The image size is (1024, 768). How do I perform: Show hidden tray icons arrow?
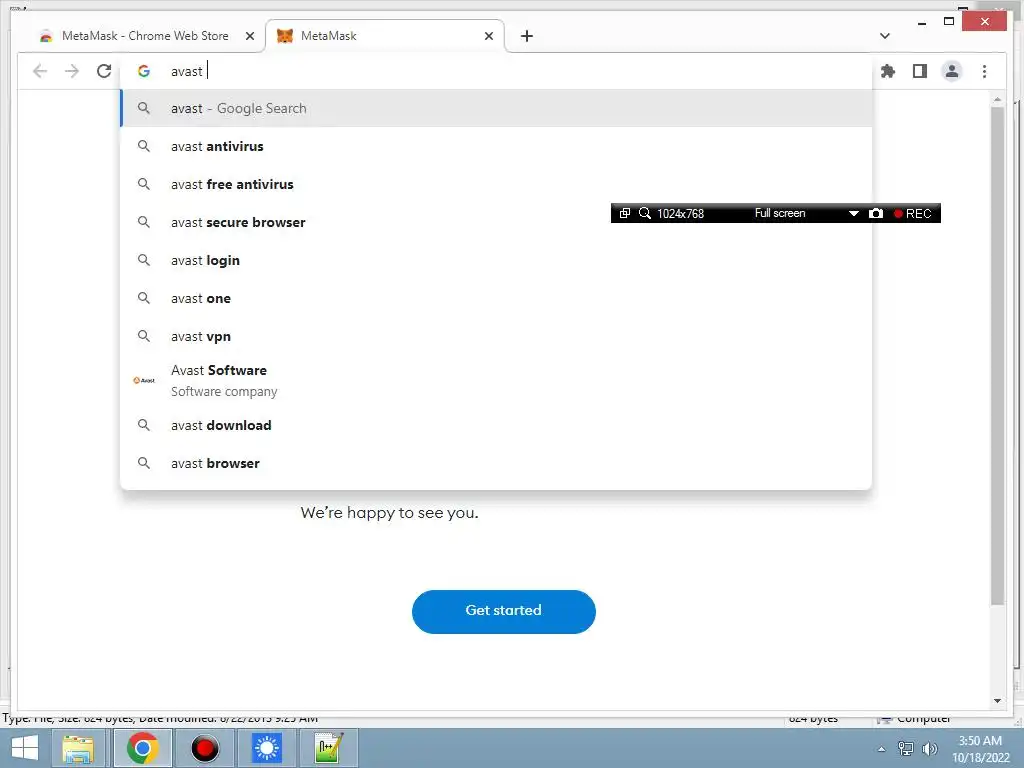(x=882, y=749)
